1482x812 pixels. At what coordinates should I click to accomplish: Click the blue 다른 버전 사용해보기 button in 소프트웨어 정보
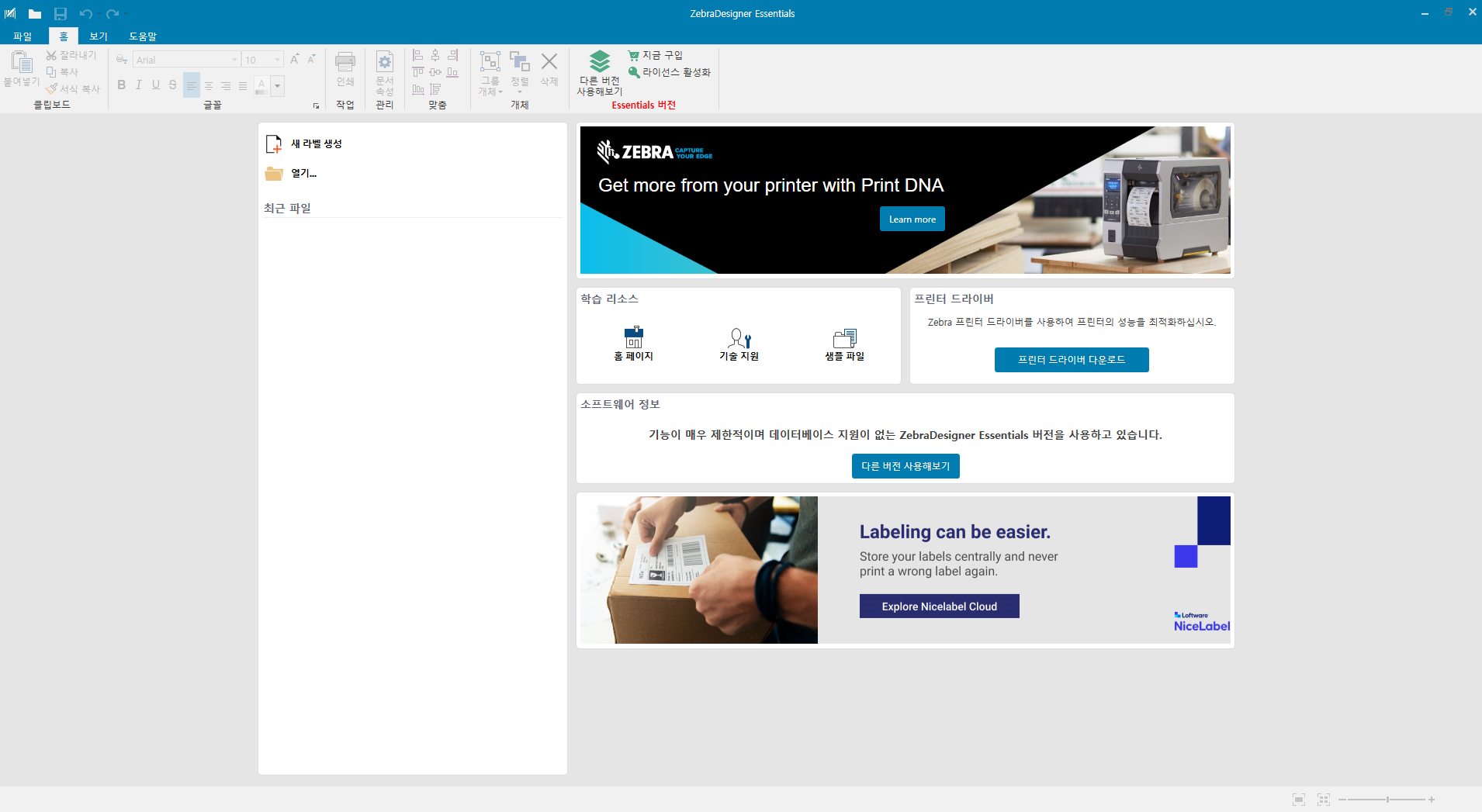(x=905, y=466)
